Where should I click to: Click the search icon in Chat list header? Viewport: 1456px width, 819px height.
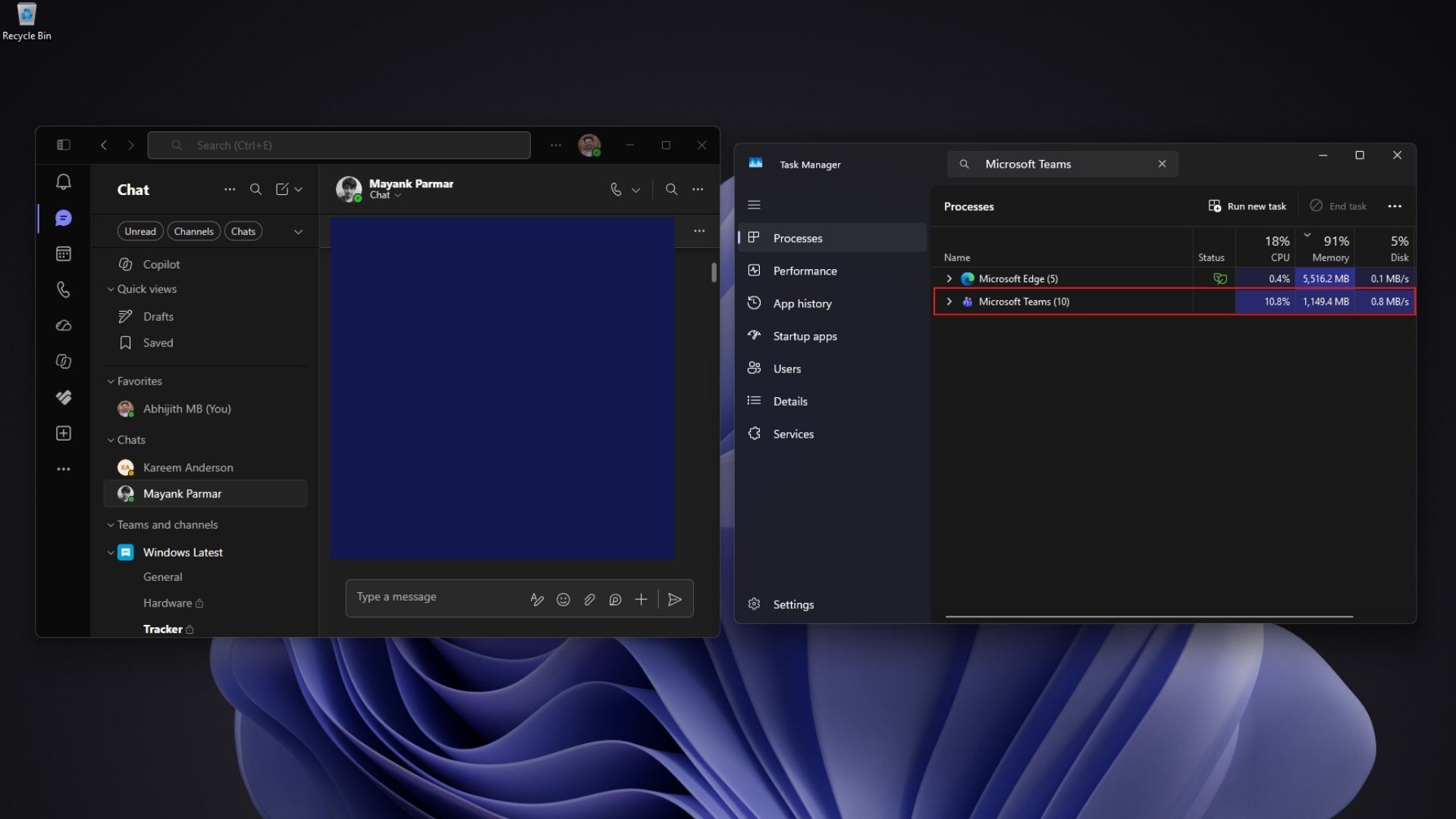(256, 190)
